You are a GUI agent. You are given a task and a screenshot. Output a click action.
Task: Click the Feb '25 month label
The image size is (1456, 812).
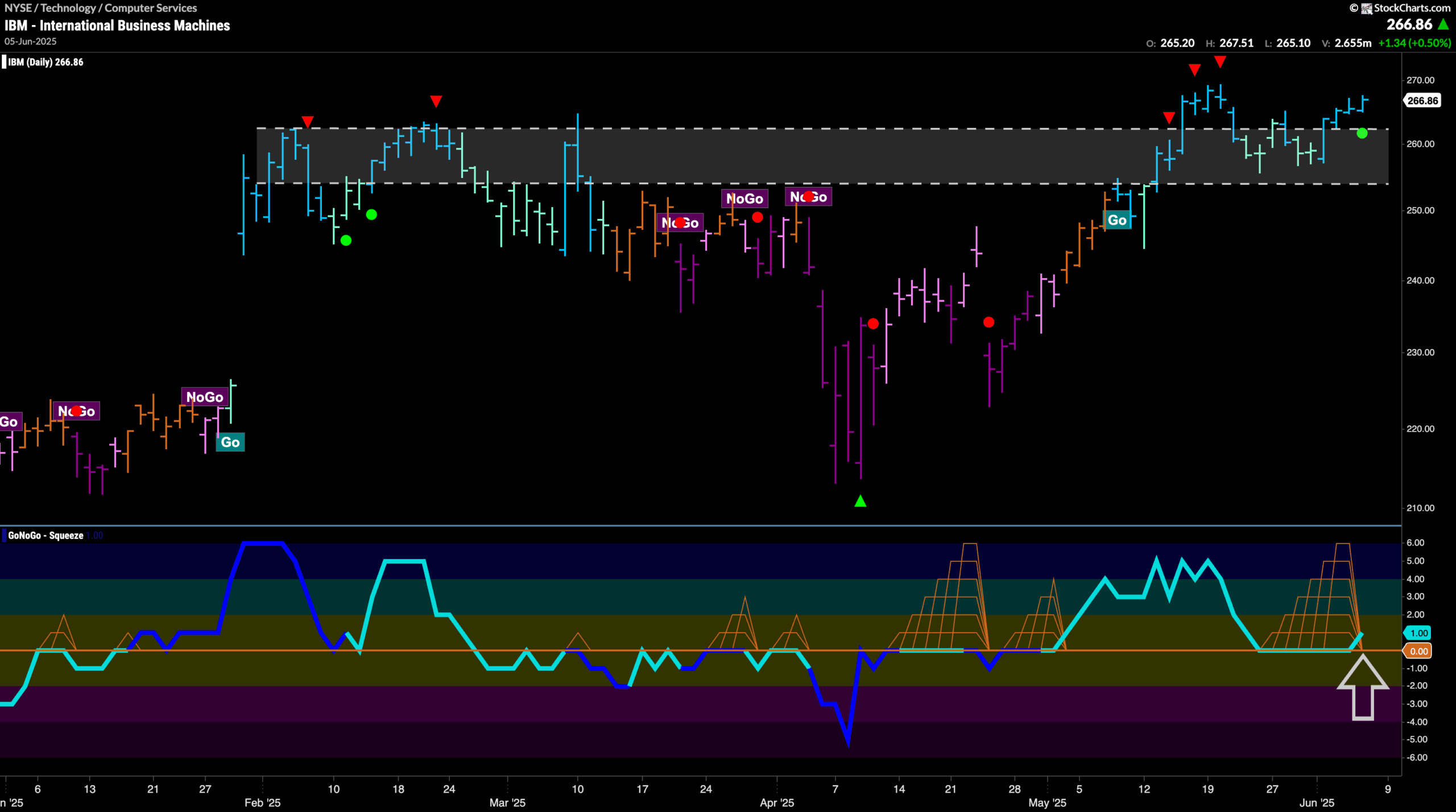pyautogui.click(x=262, y=803)
